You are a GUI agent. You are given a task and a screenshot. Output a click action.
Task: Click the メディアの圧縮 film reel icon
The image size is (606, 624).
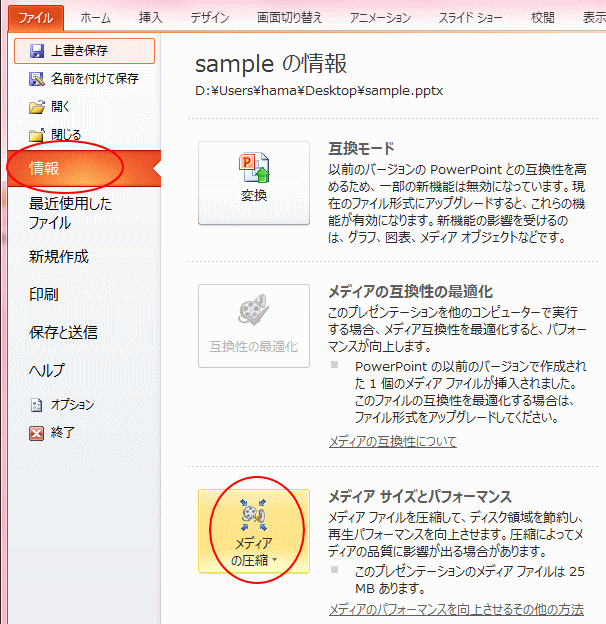click(x=254, y=515)
